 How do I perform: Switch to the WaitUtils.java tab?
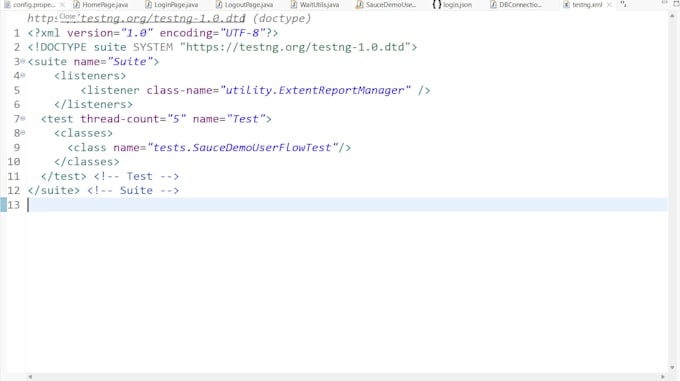[x=315, y=5]
